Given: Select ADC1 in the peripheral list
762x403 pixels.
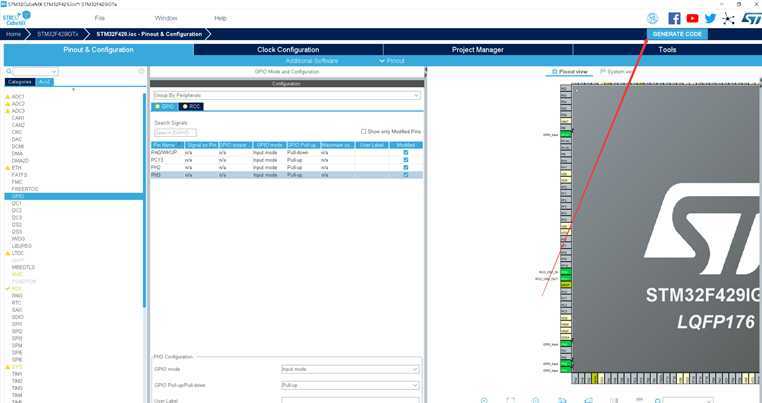Looking at the screenshot, I should [x=18, y=97].
